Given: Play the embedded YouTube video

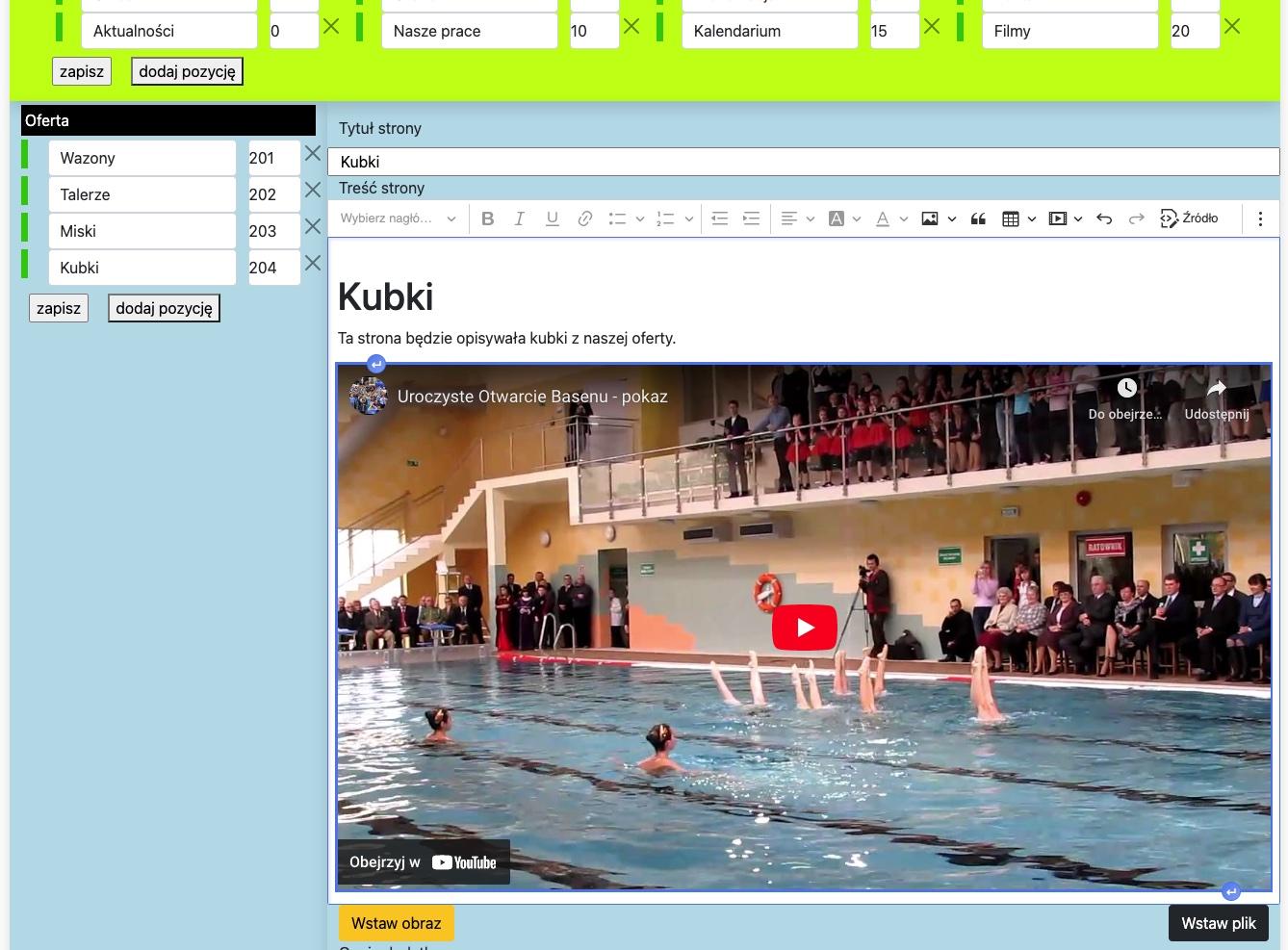Looking at the screenshot, I should point(804,628).
